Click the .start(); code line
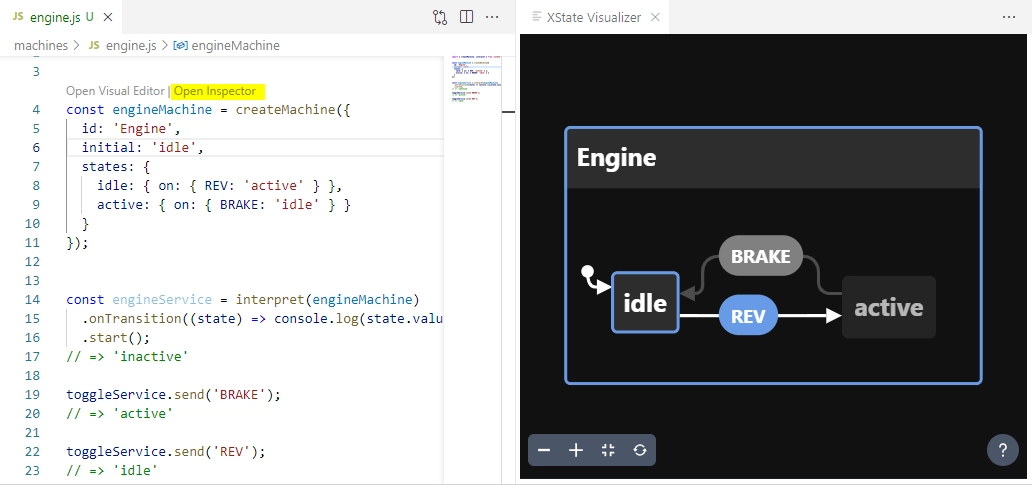 [x=116, y=338]
